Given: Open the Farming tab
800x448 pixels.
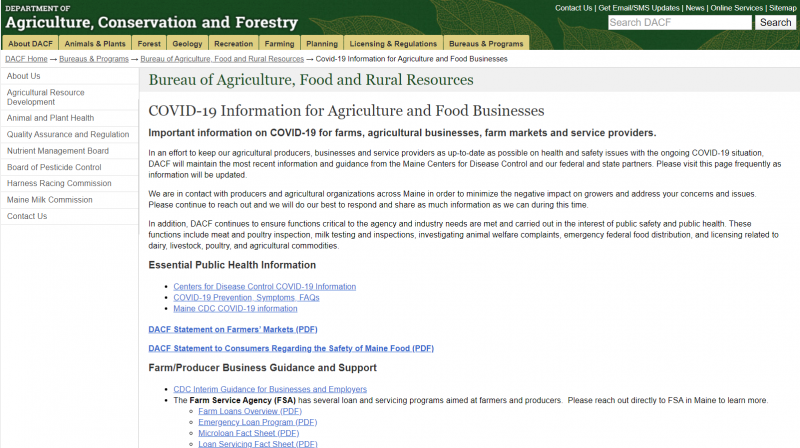Looking at the screenshot, I should pyautogui.click(x=280, y=43).
